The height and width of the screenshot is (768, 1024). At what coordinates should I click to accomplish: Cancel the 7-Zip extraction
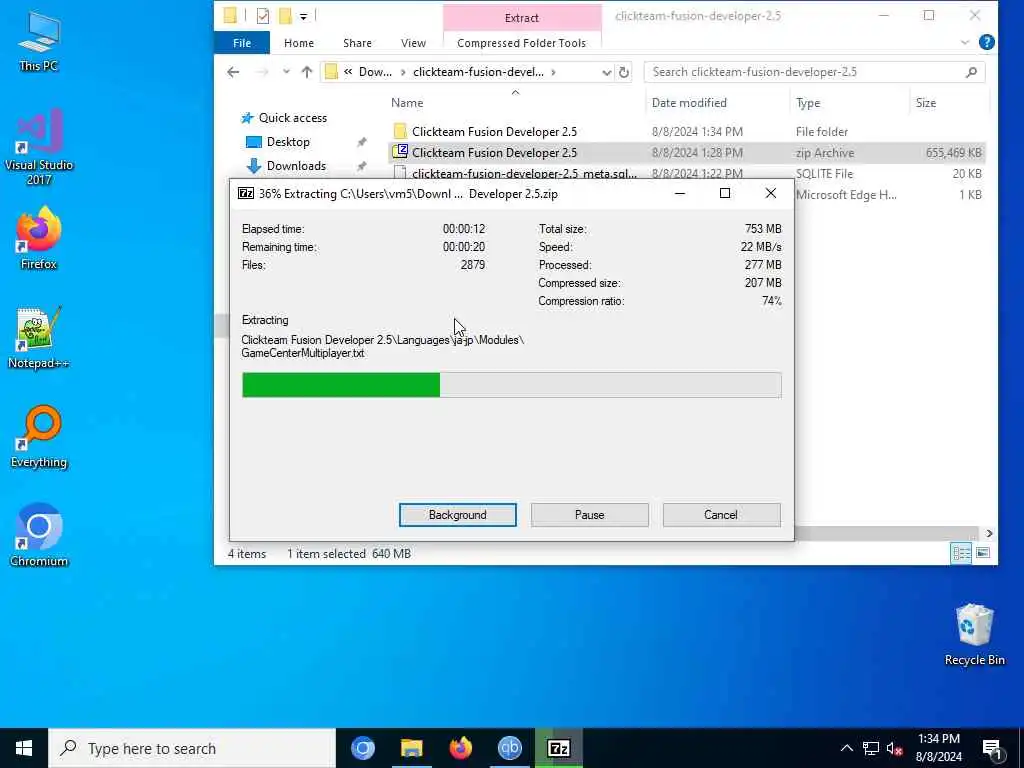point(721,515)
